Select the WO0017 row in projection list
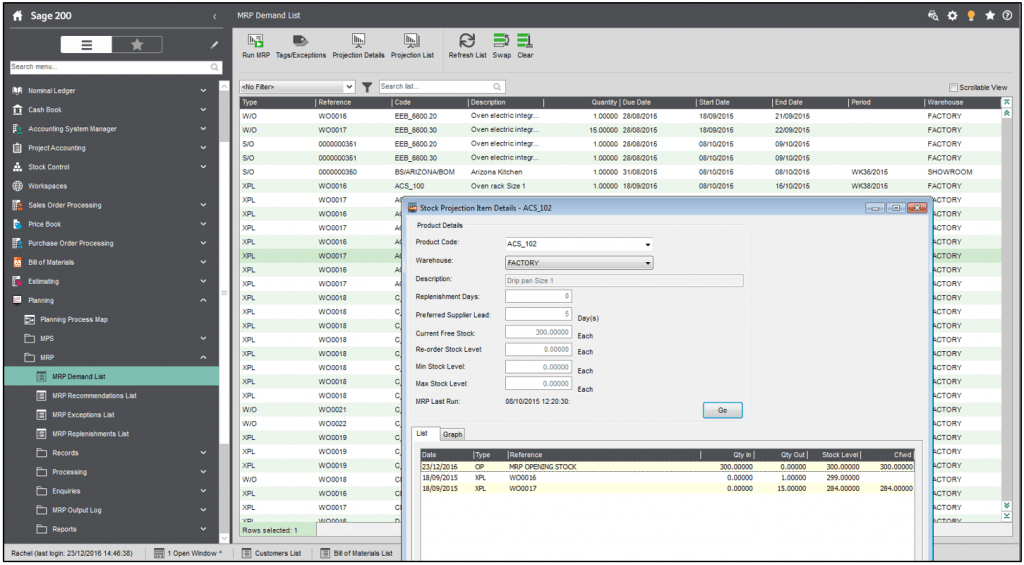The width and height of the screenshot is (1024, 565). (667, 489)
